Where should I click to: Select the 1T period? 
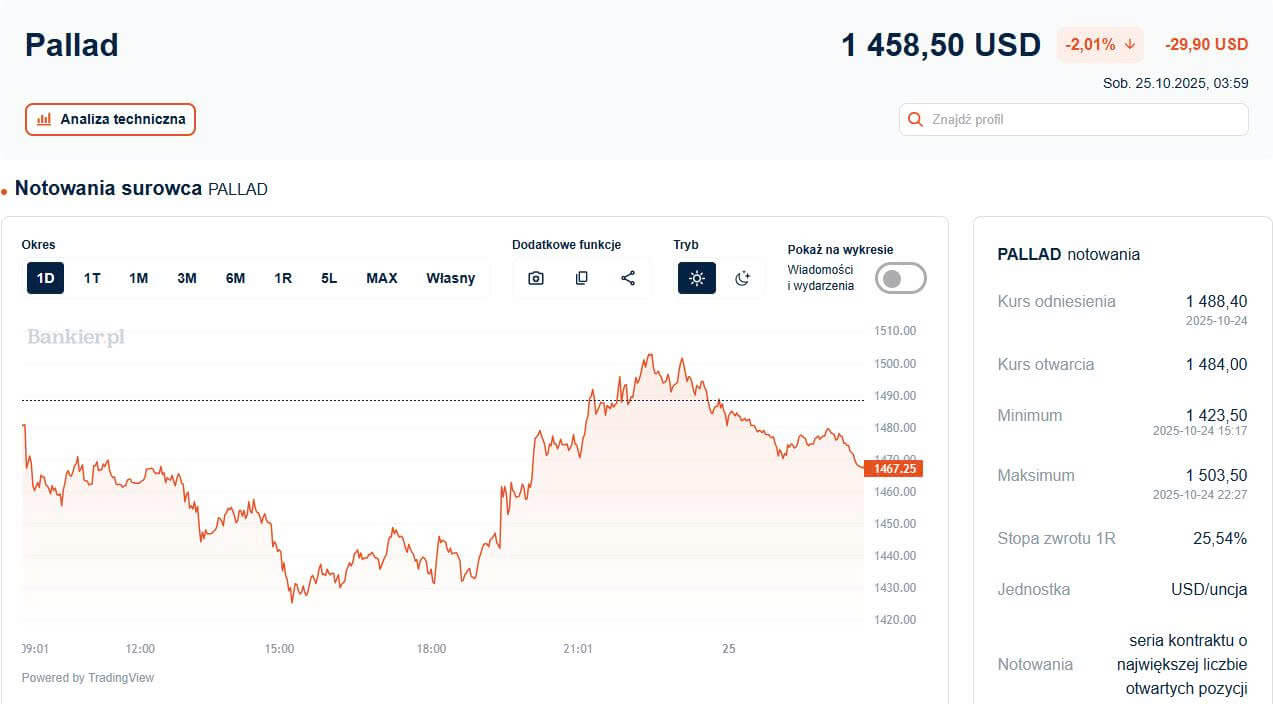pos(92,278)
